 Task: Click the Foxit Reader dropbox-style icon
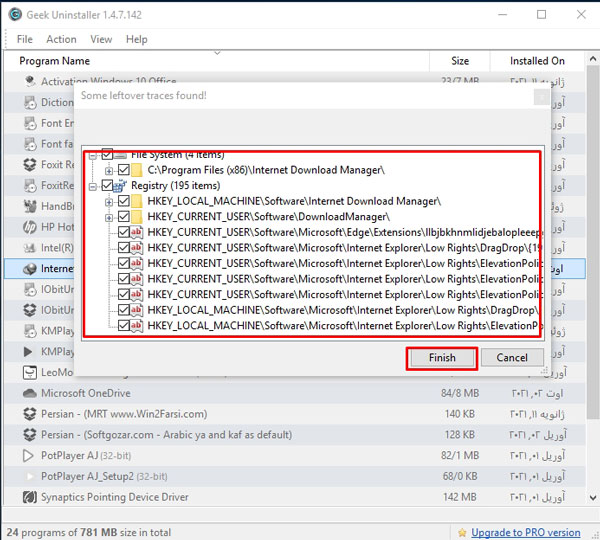(x=29, y=165)
